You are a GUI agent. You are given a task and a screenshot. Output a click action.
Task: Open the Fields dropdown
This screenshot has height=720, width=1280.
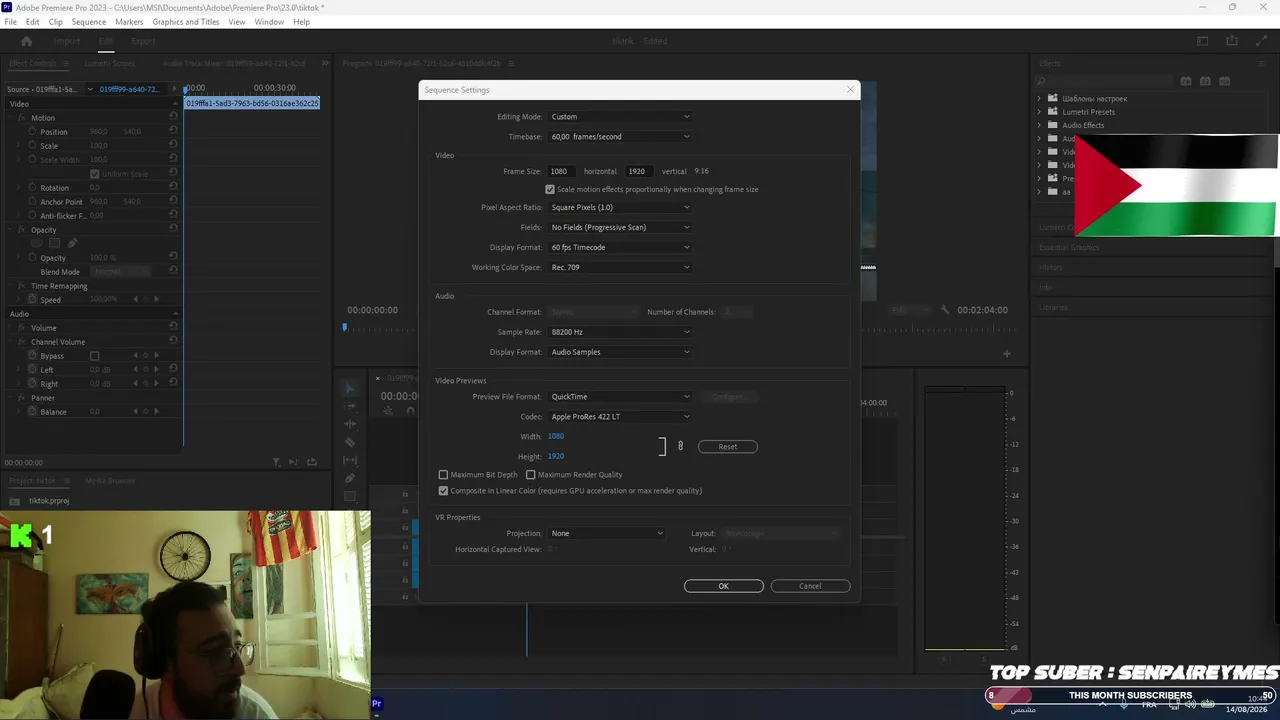pyautogui.click(x=620, y=227)
